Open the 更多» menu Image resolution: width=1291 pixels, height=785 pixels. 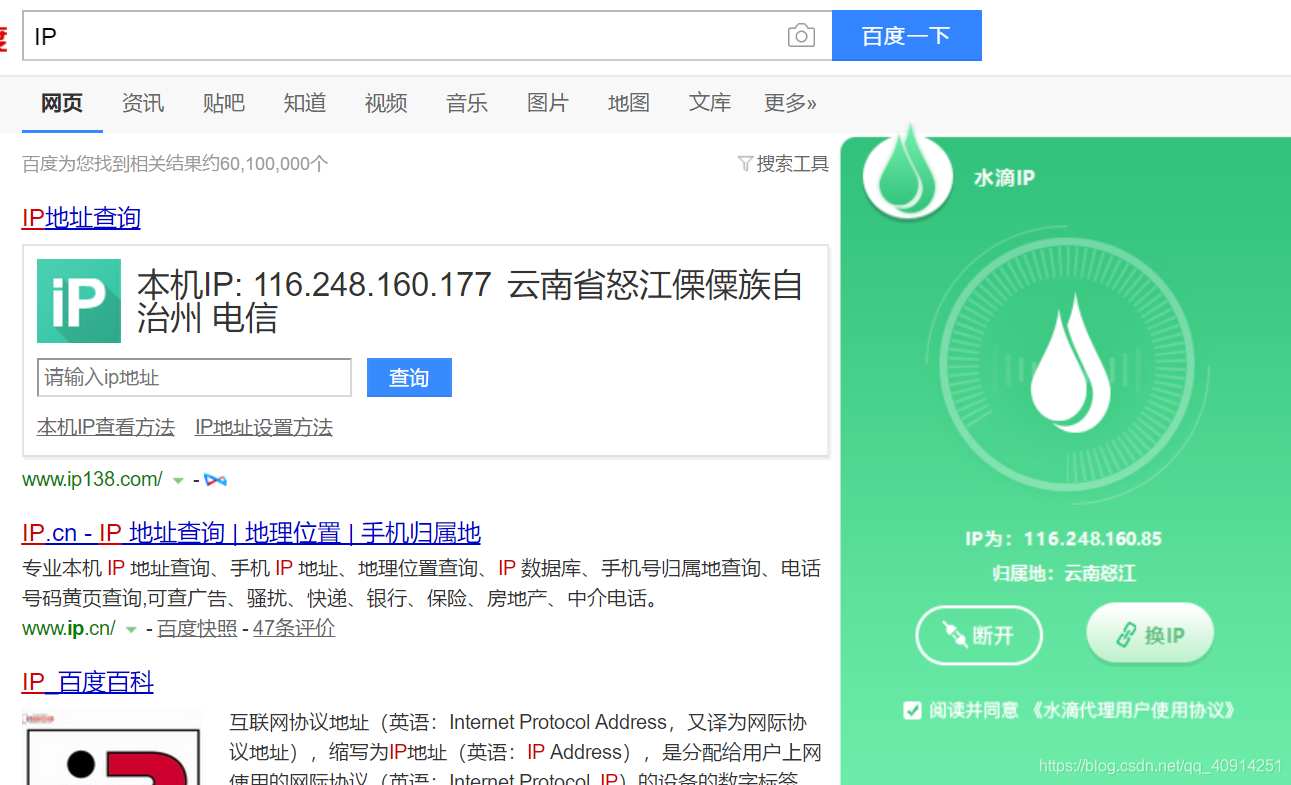point(790,102)
